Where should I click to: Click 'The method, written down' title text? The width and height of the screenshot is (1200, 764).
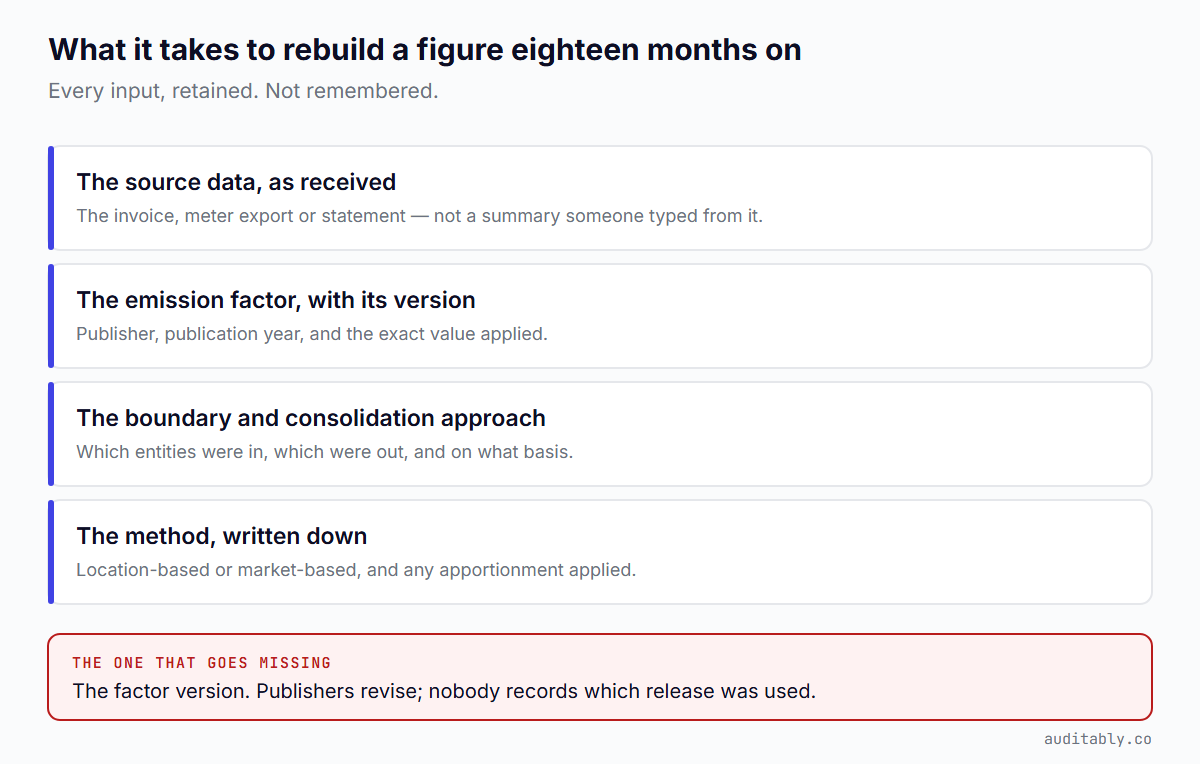pyautogui.click(x=222, y=536)
